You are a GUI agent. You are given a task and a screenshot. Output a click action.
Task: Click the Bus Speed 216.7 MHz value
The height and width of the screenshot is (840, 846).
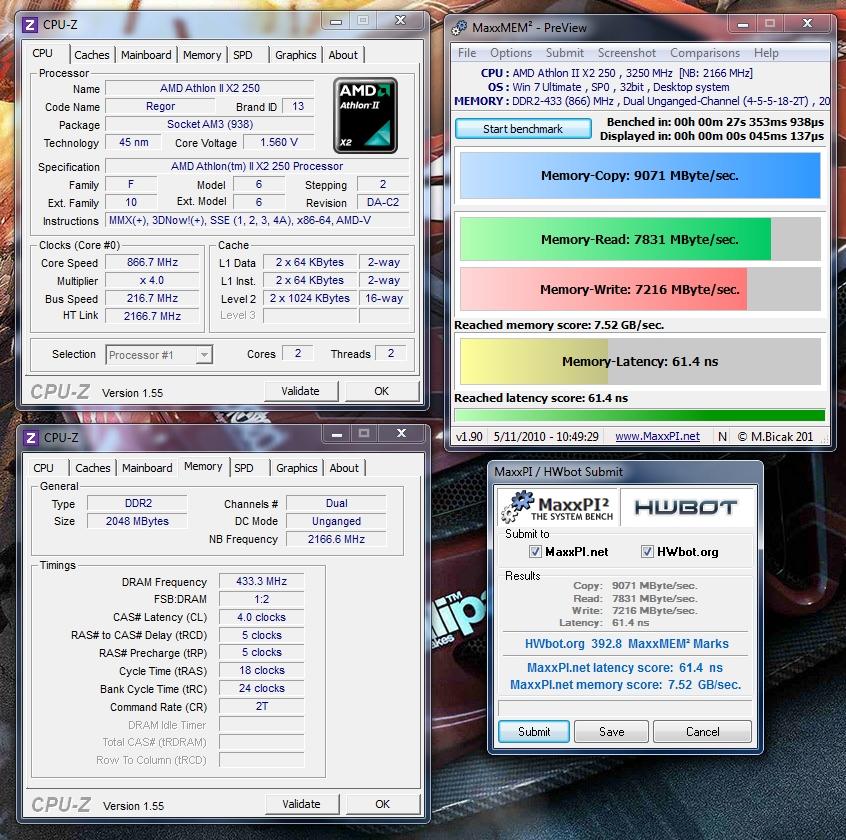tap(152, 298)
